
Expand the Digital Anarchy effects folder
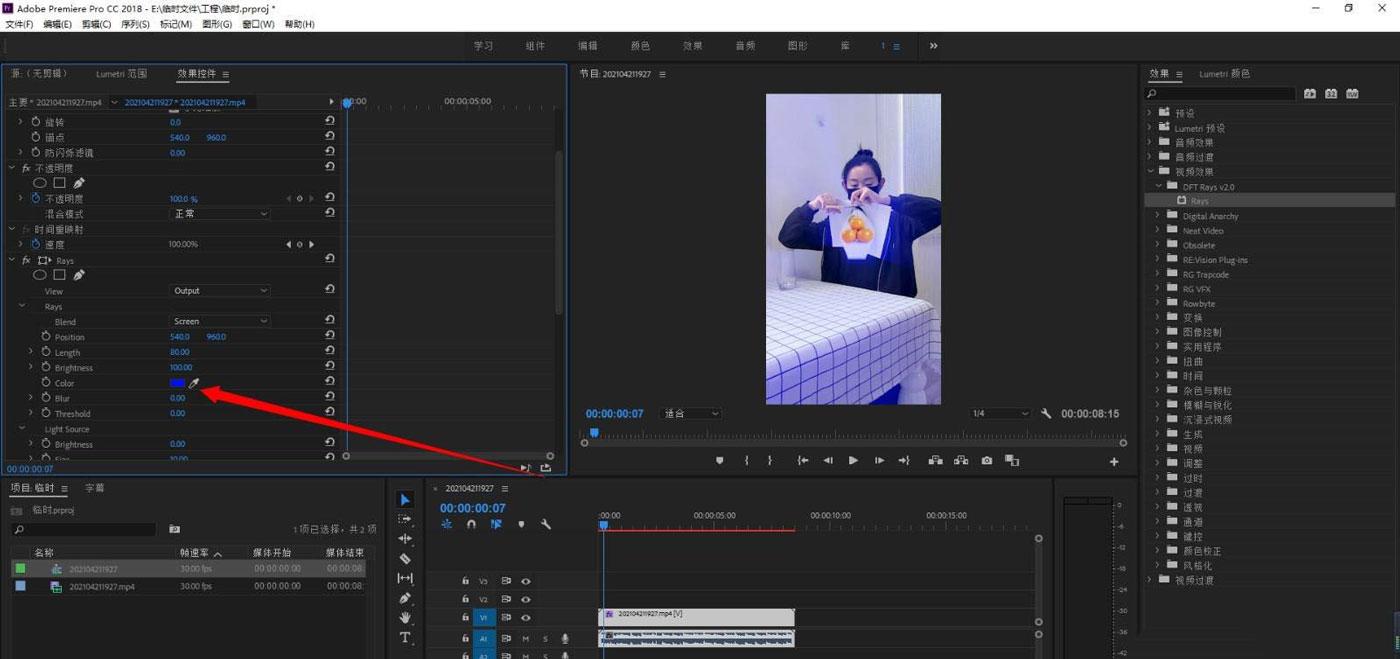tap(1158, 216)
